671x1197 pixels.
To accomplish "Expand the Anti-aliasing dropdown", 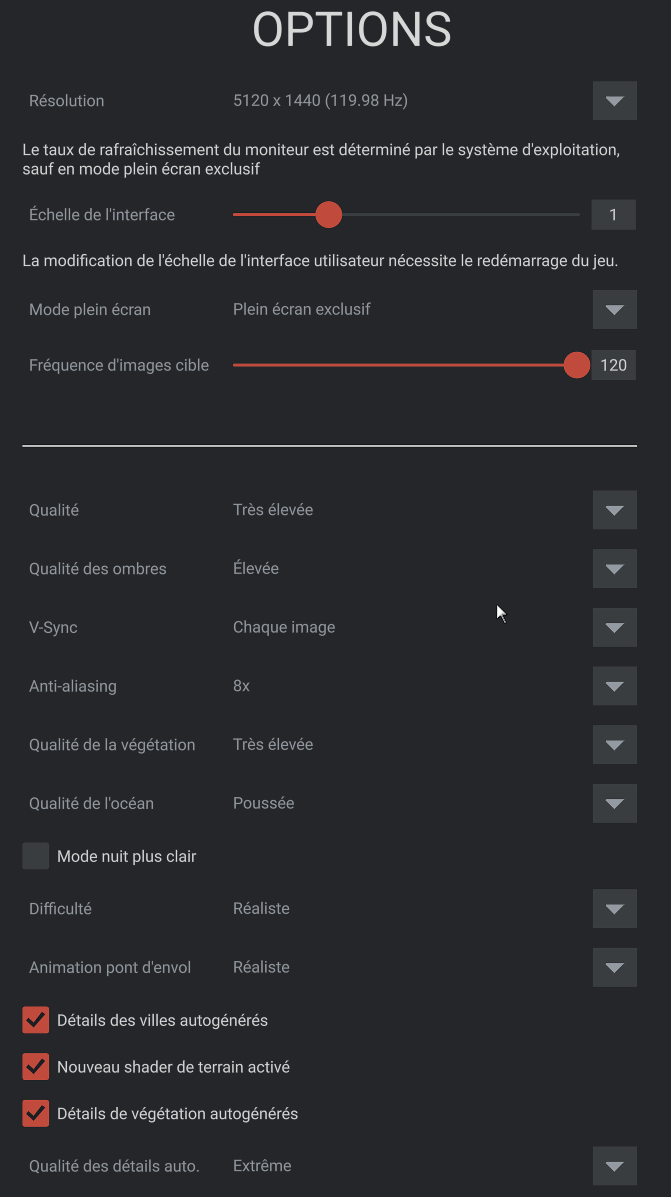I will point(614,686).
